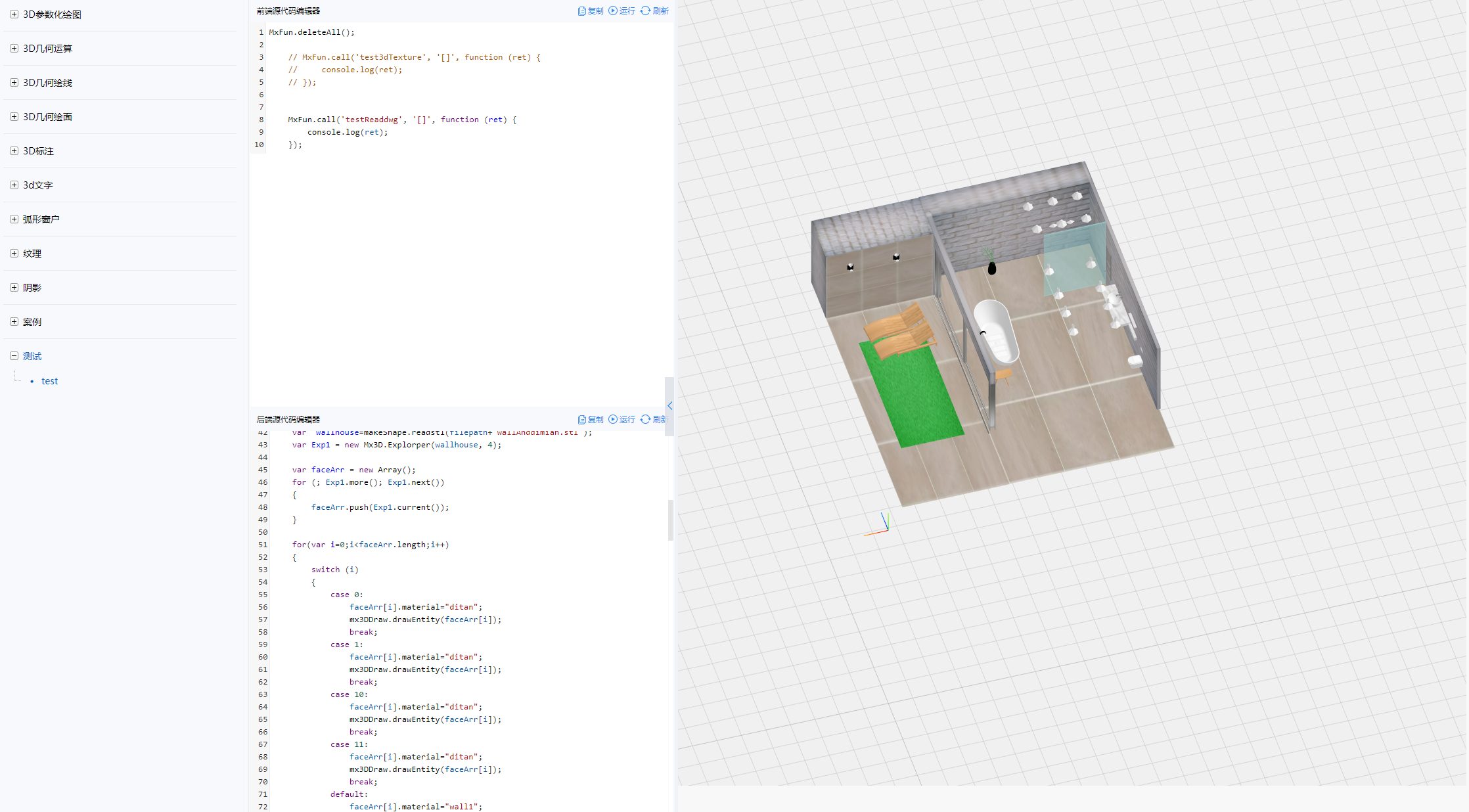
Task: Click console.log(ret); on line 9
Action: tap(348, 132)
